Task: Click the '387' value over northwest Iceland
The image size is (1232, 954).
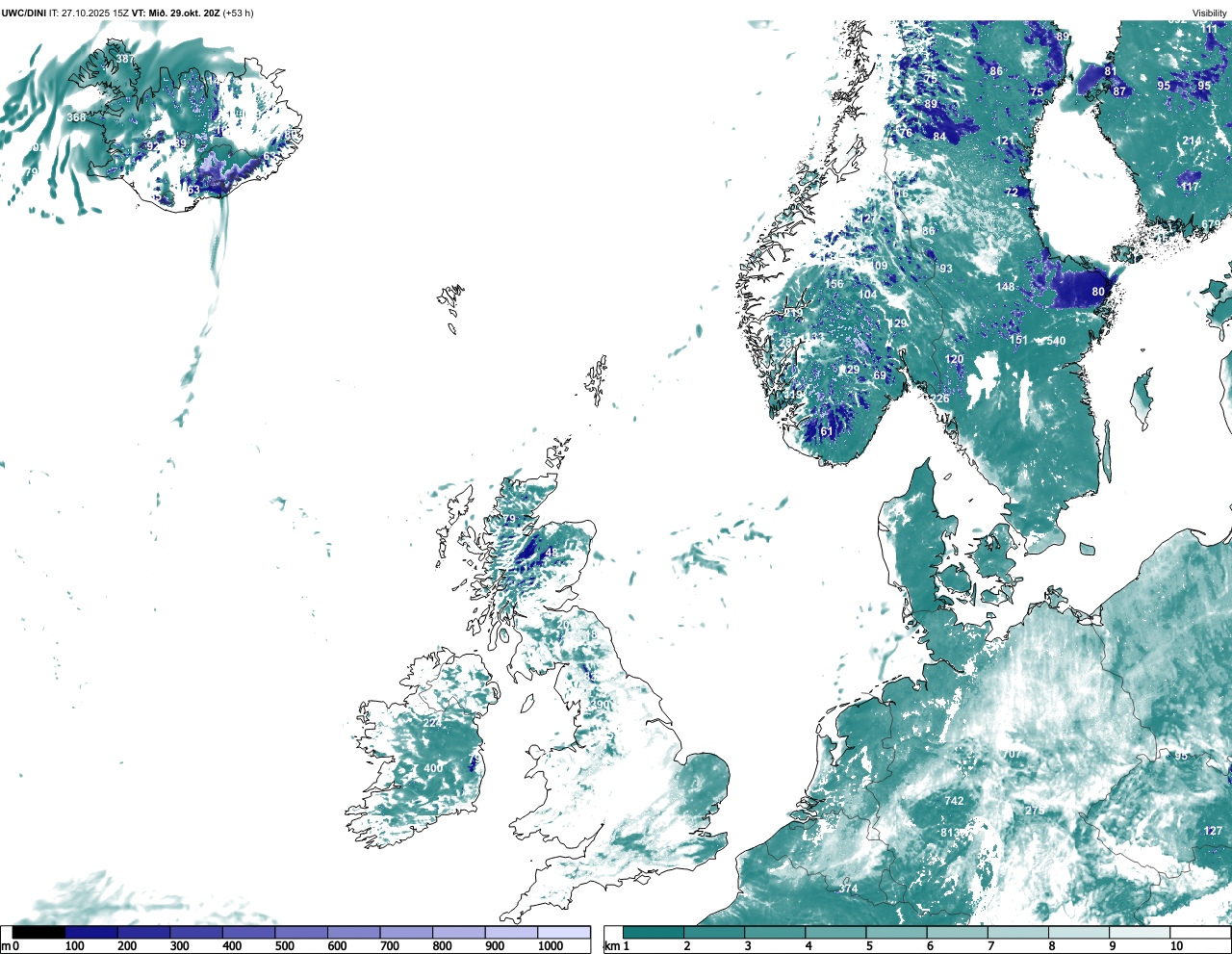Action: 125,60
